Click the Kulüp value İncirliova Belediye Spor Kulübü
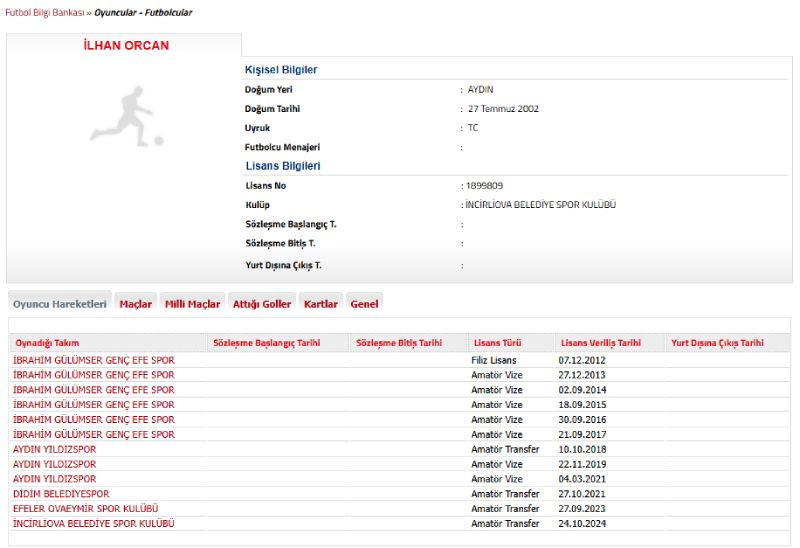The width and height of the screenshot is (800, 548). click(540, 205)
